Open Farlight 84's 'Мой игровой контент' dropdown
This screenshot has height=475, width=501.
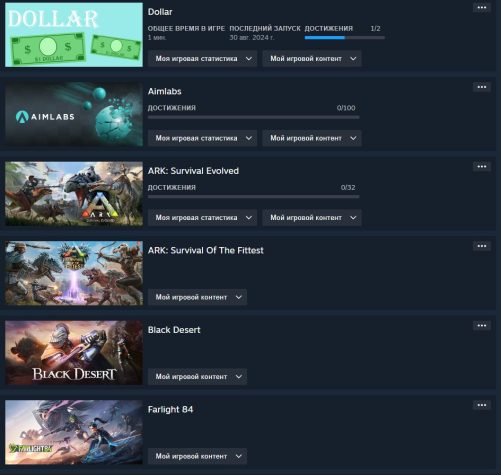[x=197, y=456]
